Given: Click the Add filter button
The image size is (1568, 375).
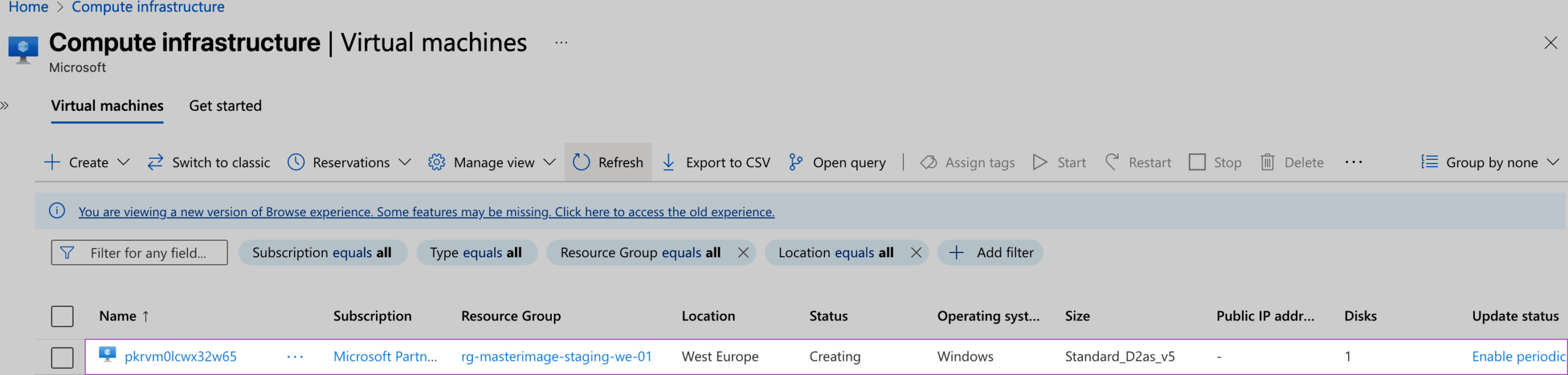Looking at the screenshot, I should (x=990, y=252).
